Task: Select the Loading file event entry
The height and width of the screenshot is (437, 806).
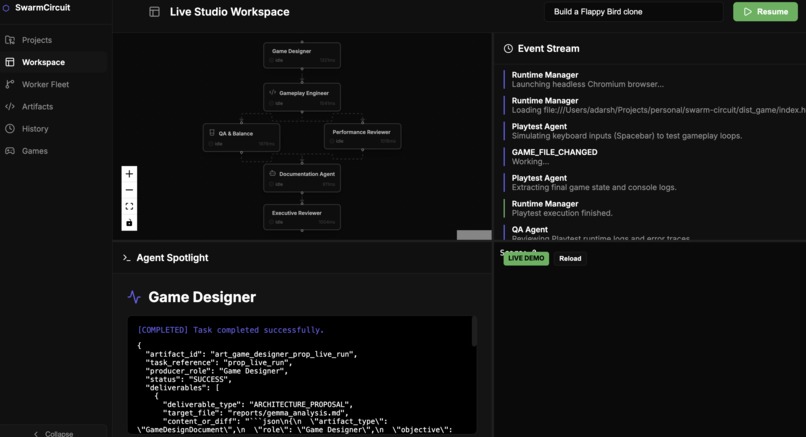Action: point(655,105)
